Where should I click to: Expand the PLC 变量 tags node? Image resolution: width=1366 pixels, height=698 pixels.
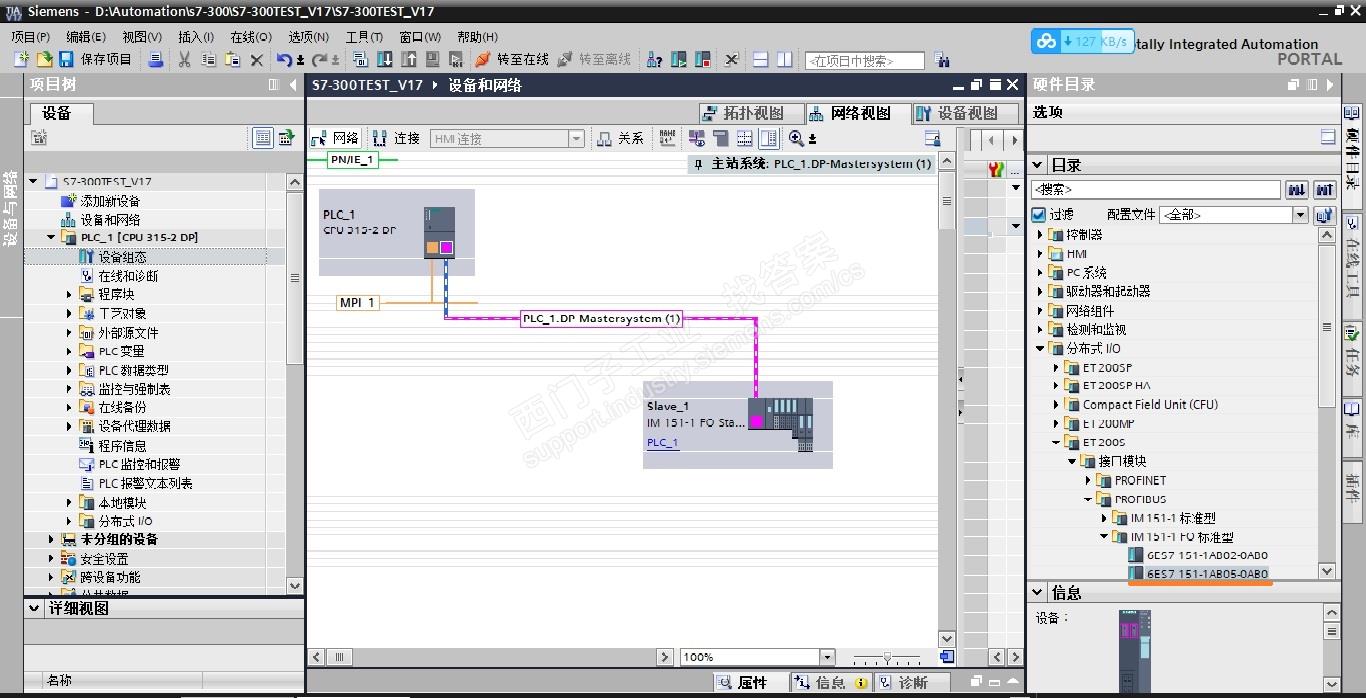70,352
